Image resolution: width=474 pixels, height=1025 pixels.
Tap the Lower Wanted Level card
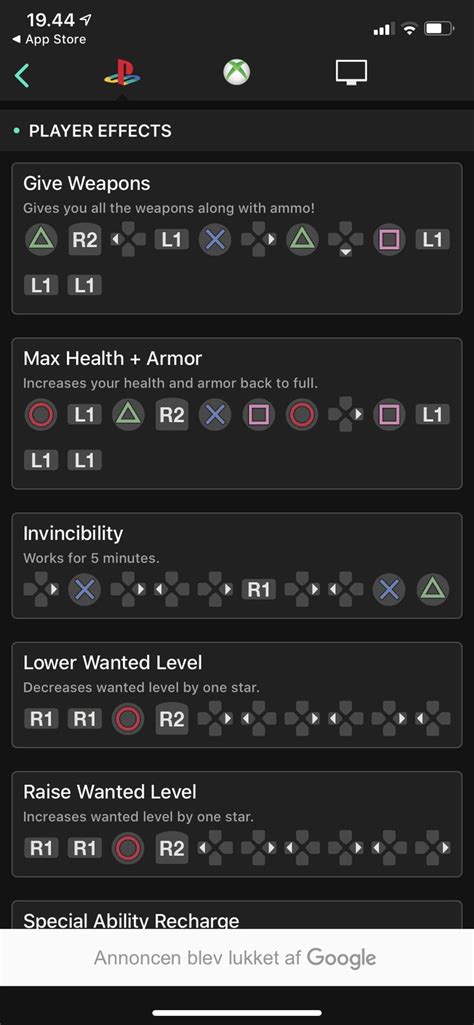237,695
